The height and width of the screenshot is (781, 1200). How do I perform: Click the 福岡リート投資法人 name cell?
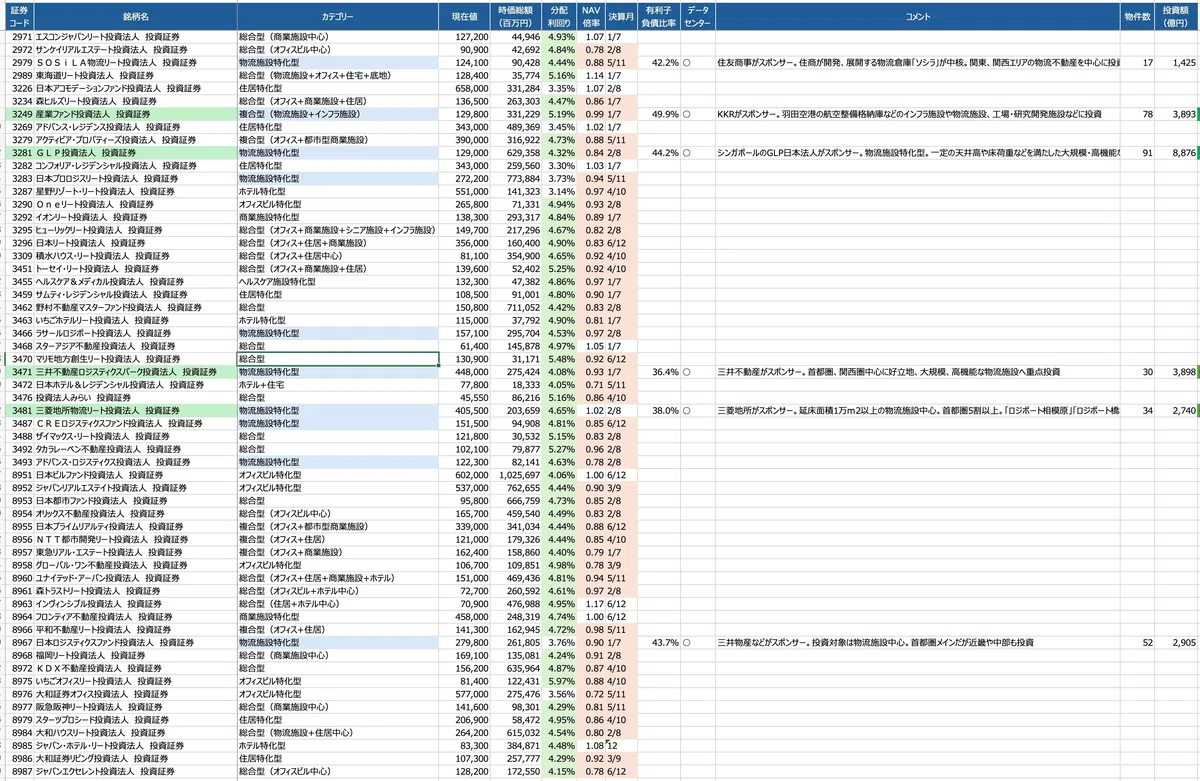tap(136, 656)
